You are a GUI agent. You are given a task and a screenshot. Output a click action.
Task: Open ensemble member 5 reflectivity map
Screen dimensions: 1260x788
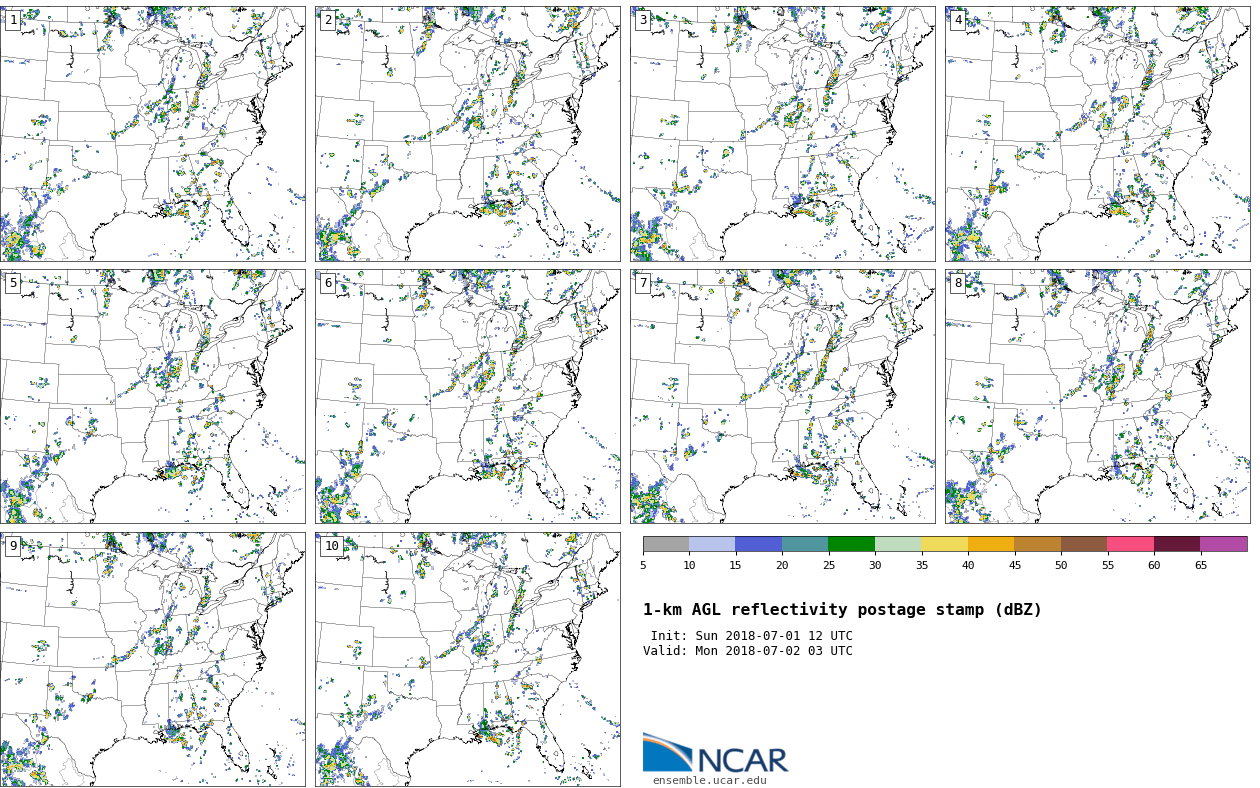coord(152,396)
